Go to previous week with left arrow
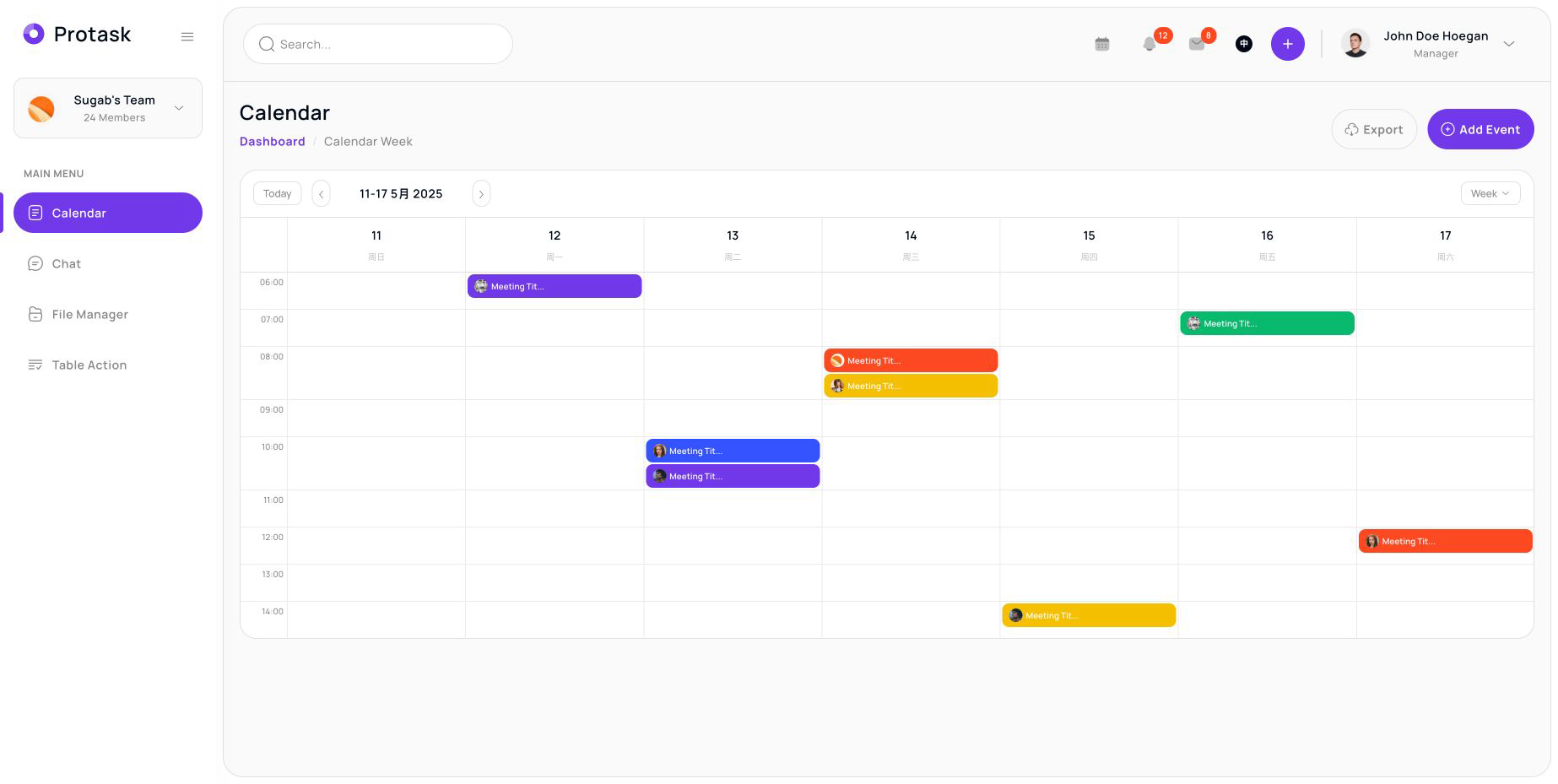The image size is (1558, 784). coord(321,193)
